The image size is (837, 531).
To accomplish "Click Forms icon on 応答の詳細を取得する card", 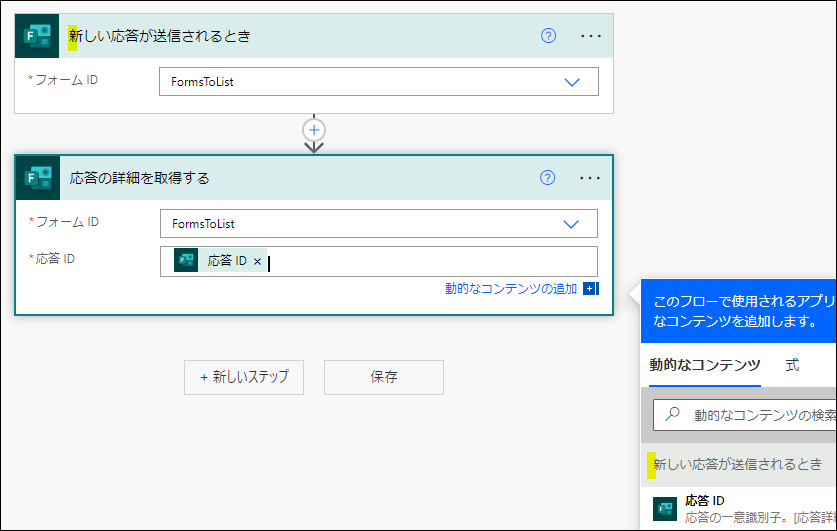I will coord(38,178).
